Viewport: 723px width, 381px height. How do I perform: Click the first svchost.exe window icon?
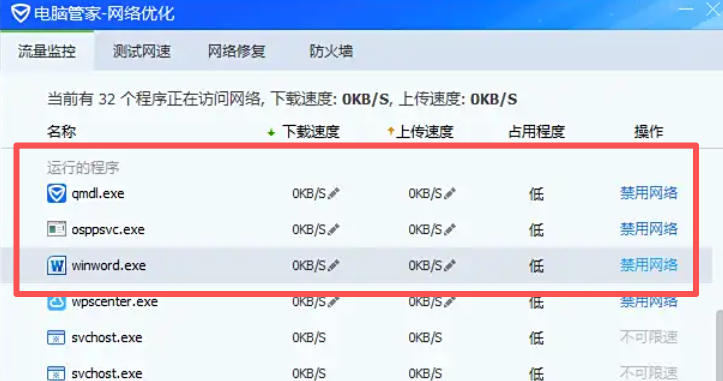pos(56,338)
